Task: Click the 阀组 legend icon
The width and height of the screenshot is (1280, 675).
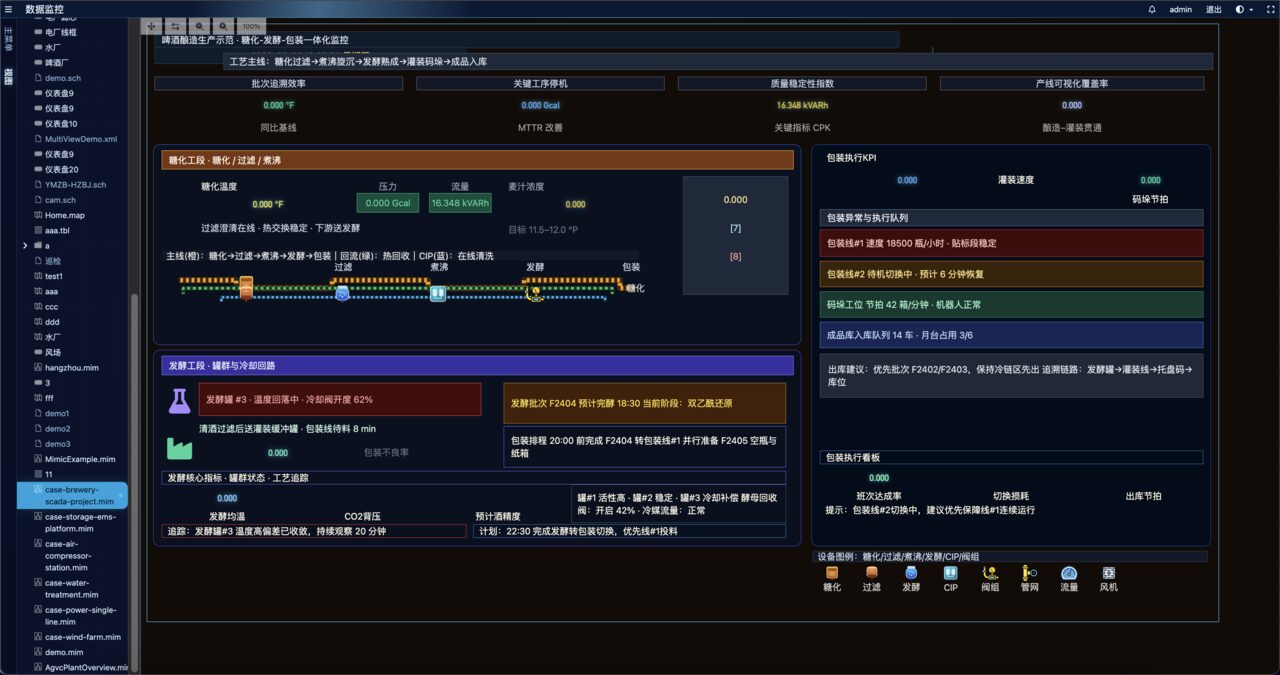Action: pos(990,573)
